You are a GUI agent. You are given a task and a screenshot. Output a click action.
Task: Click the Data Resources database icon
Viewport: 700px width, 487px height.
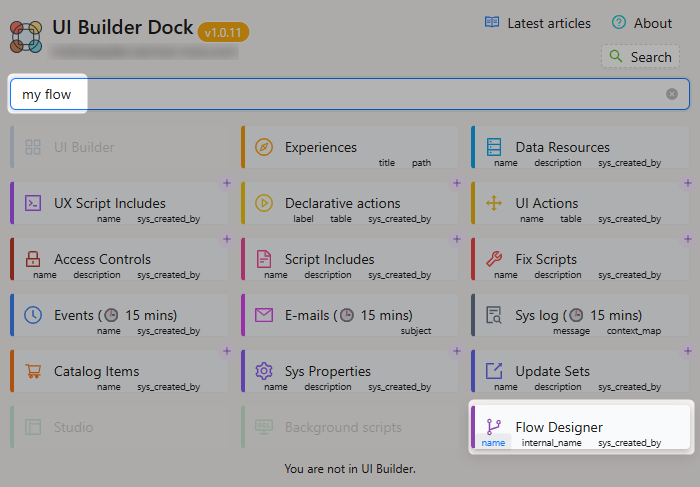[494, 147]
